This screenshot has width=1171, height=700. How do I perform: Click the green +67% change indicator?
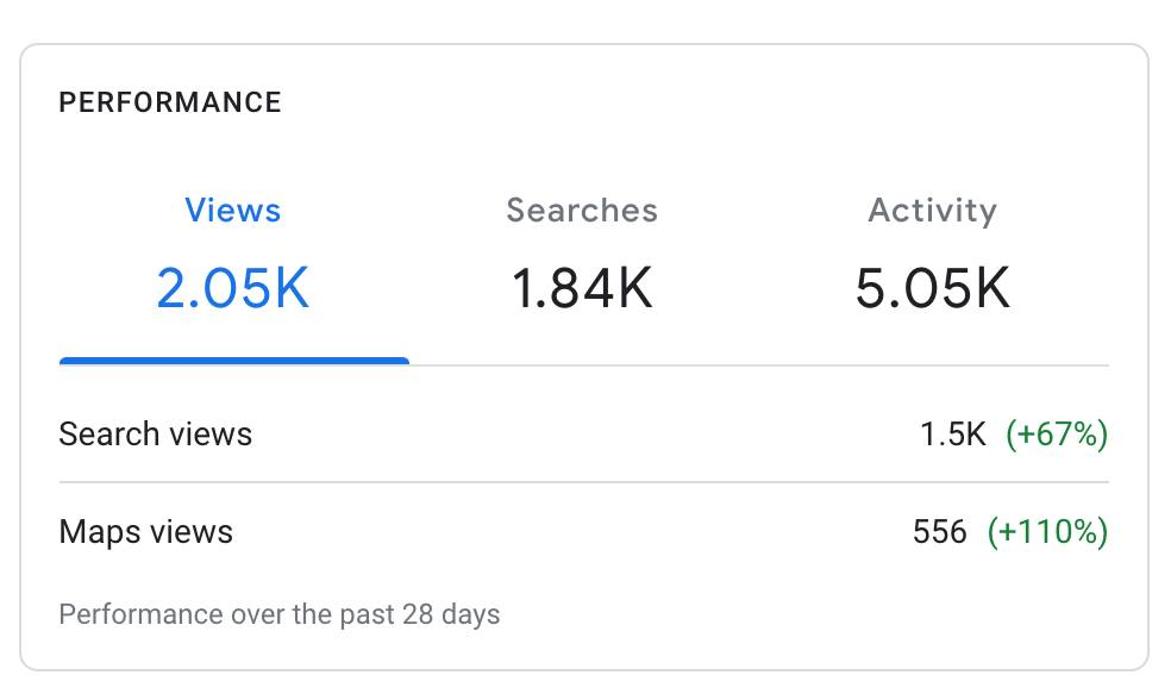[x=1057, y=434]
